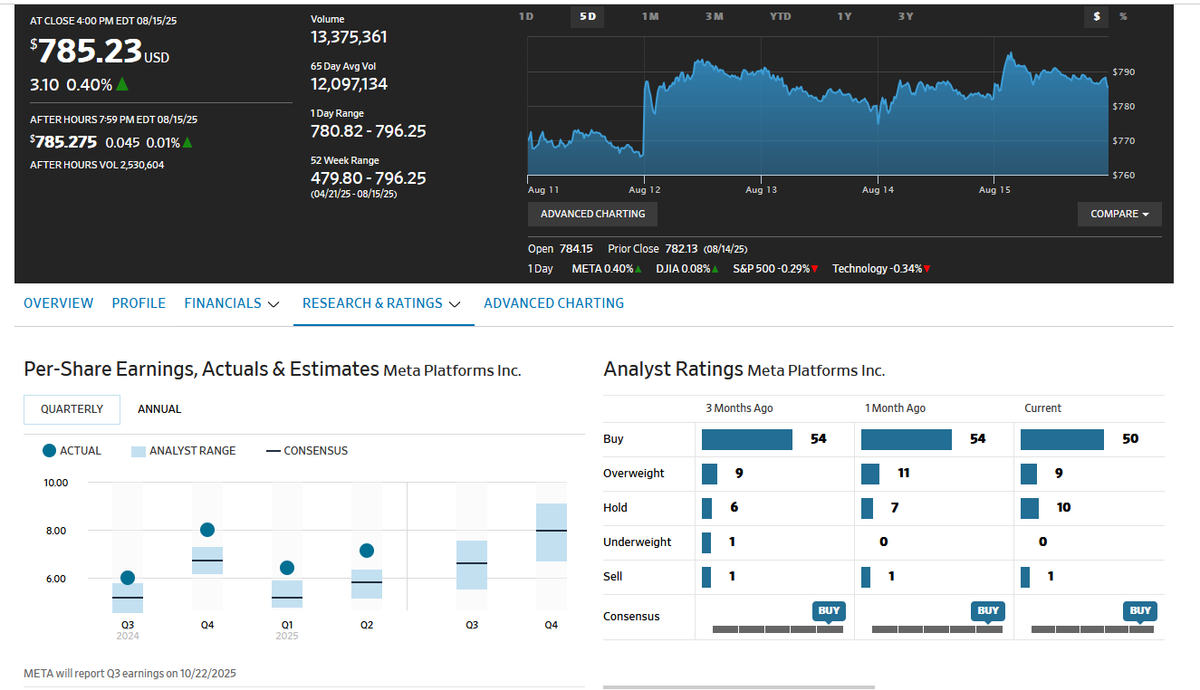Select the 1D chart timeframe
The width and height of the screenshot is (1200, 690).
[x=526, y=17]
